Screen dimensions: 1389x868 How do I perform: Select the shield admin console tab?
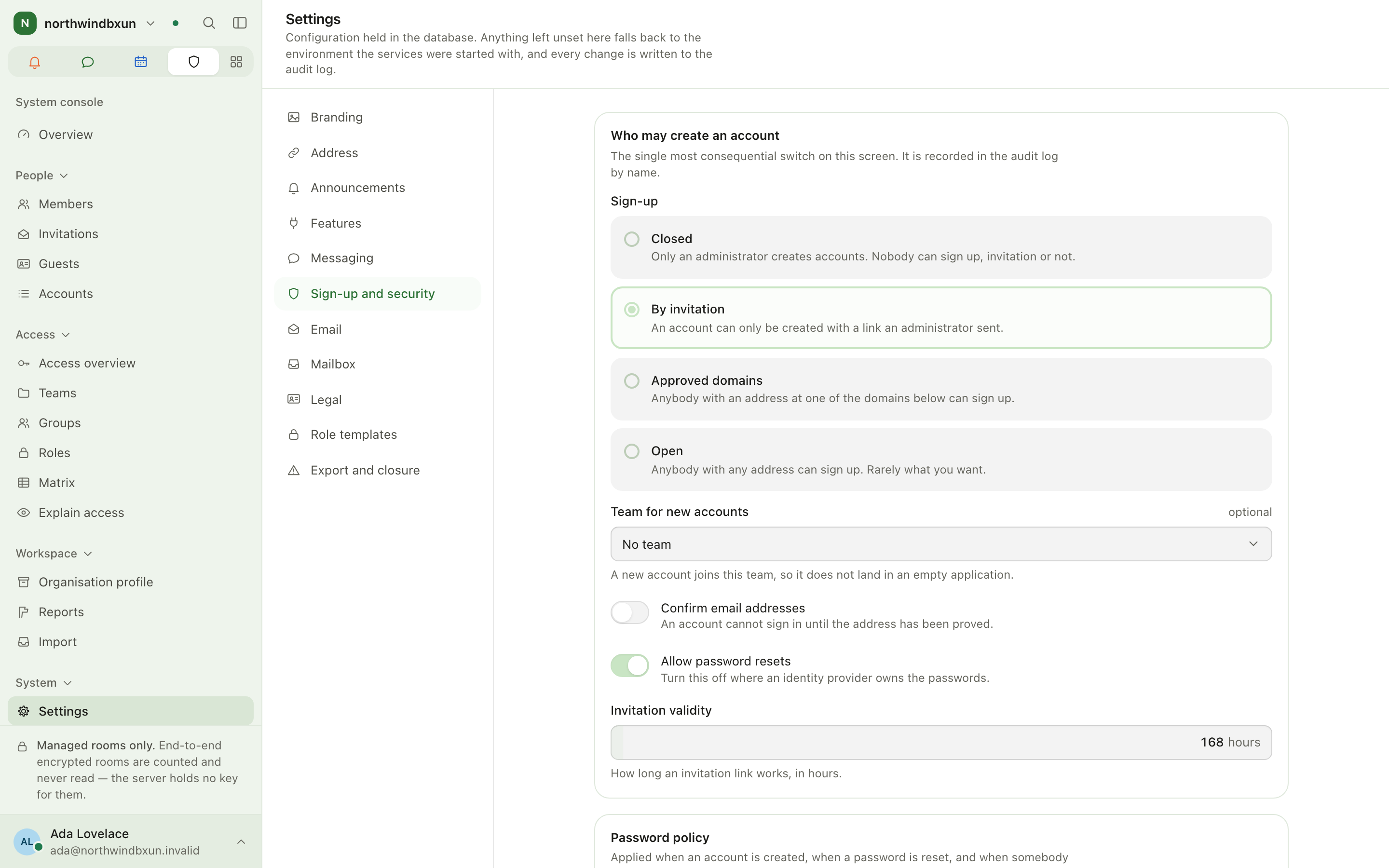193,62
